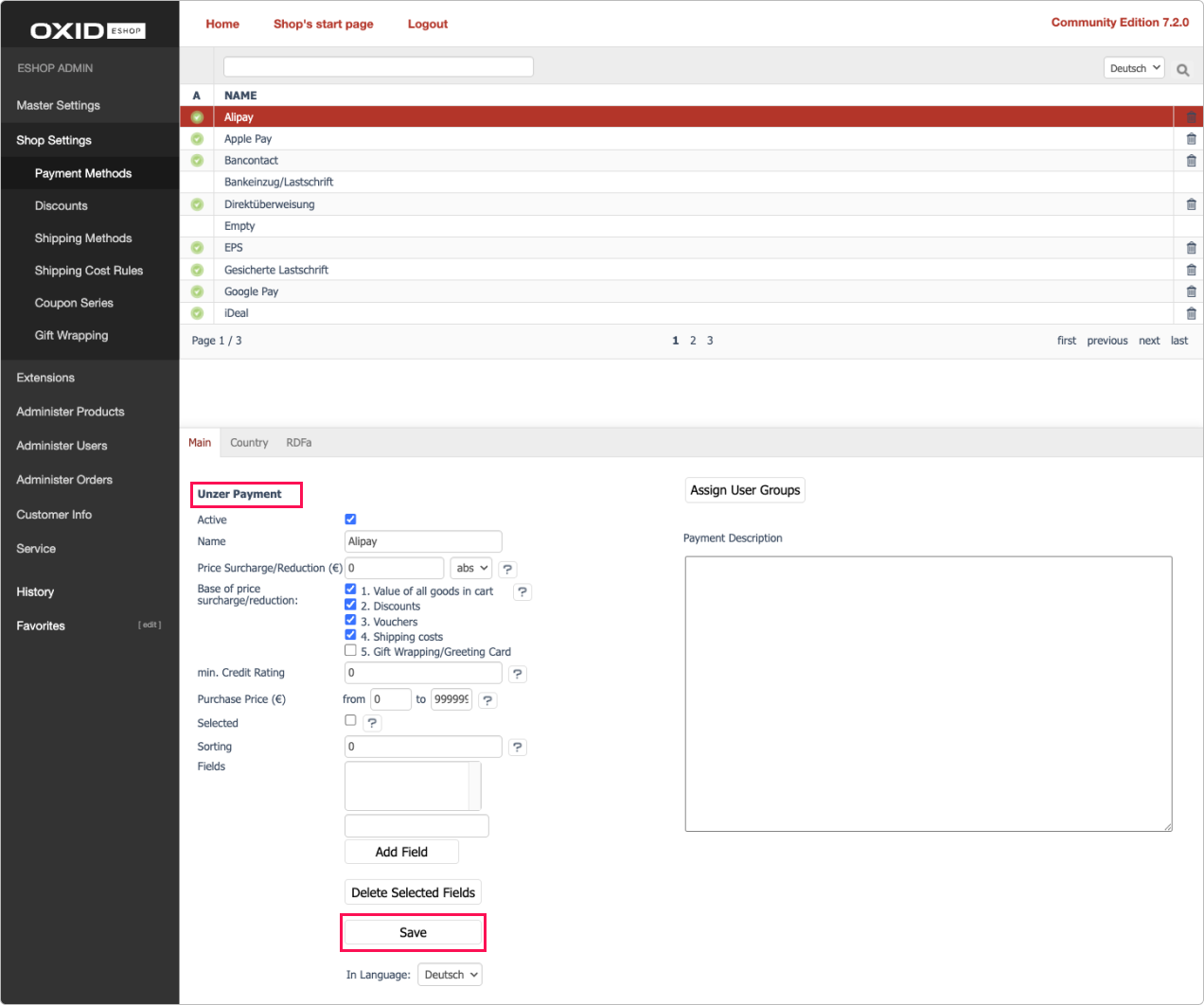Click the search magnifier icon
The width and height of the screenshot is (1204, 1005).
(1182, 69)
